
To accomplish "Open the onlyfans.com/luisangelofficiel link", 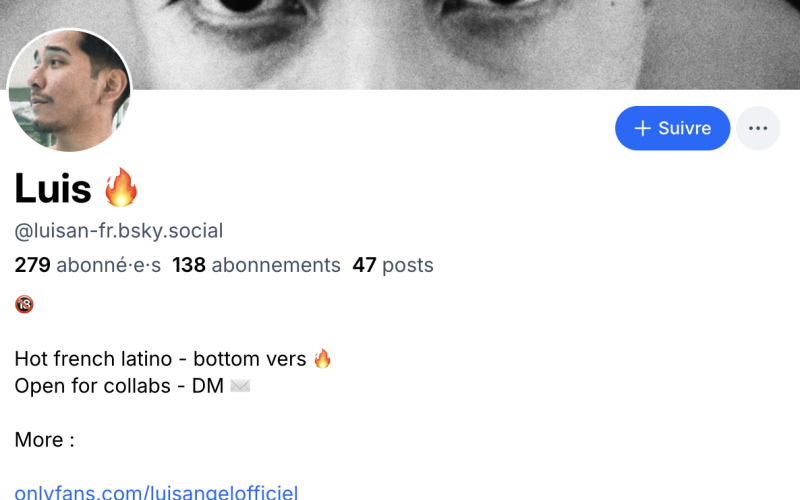I will click(x=156, y=492).
